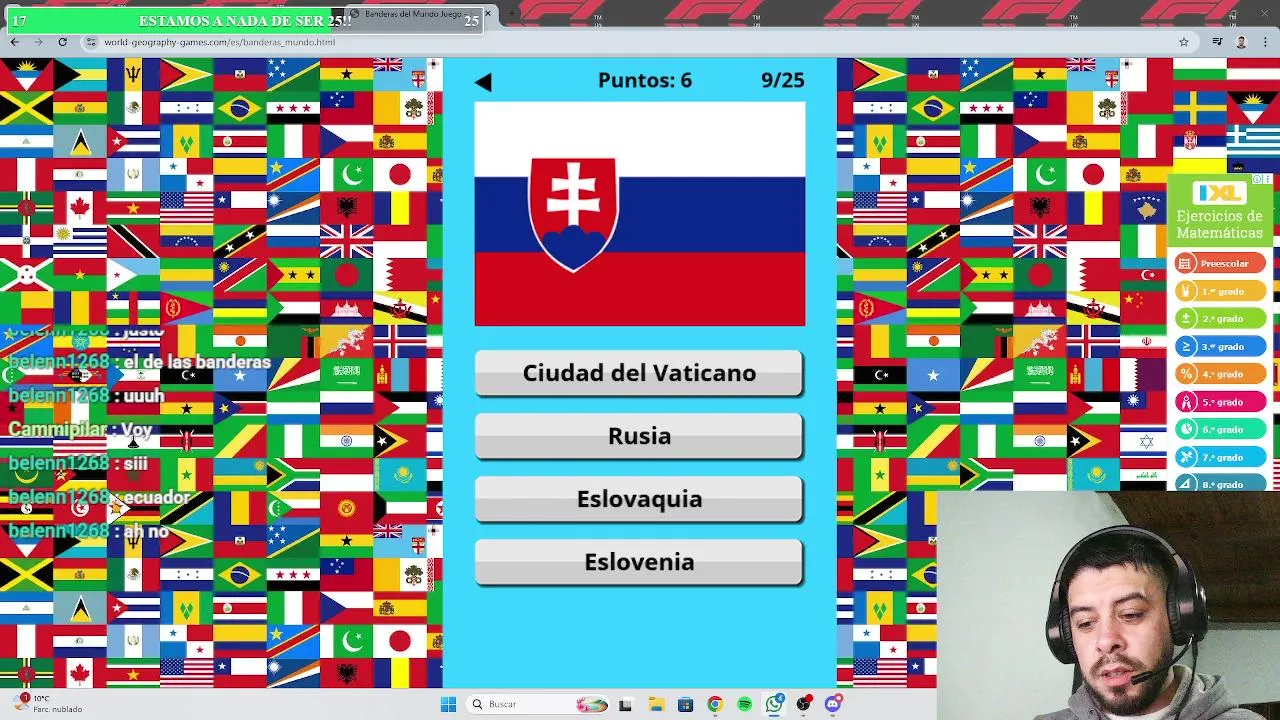The image size is (1280, 720).
Task: Click the 9/25 question counter
Action: pyautogui.click(x=783, y=80)
